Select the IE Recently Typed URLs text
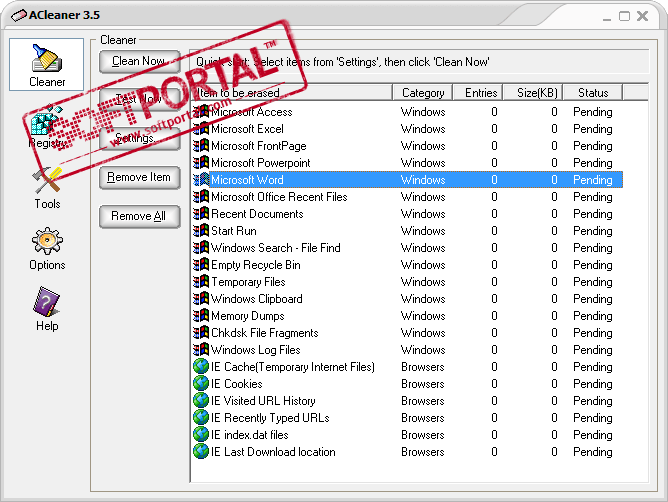Viewport: 668px width, 502px height. [x=270, y=418]
